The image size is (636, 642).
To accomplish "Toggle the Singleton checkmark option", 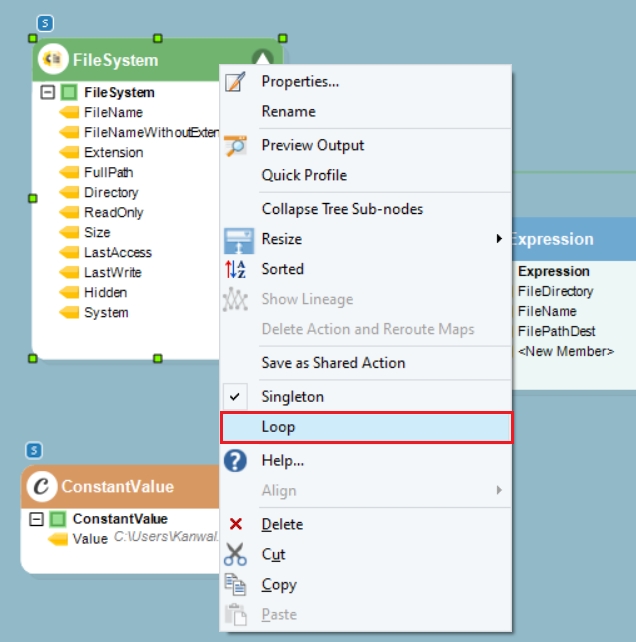I will (x=366, y=397).
